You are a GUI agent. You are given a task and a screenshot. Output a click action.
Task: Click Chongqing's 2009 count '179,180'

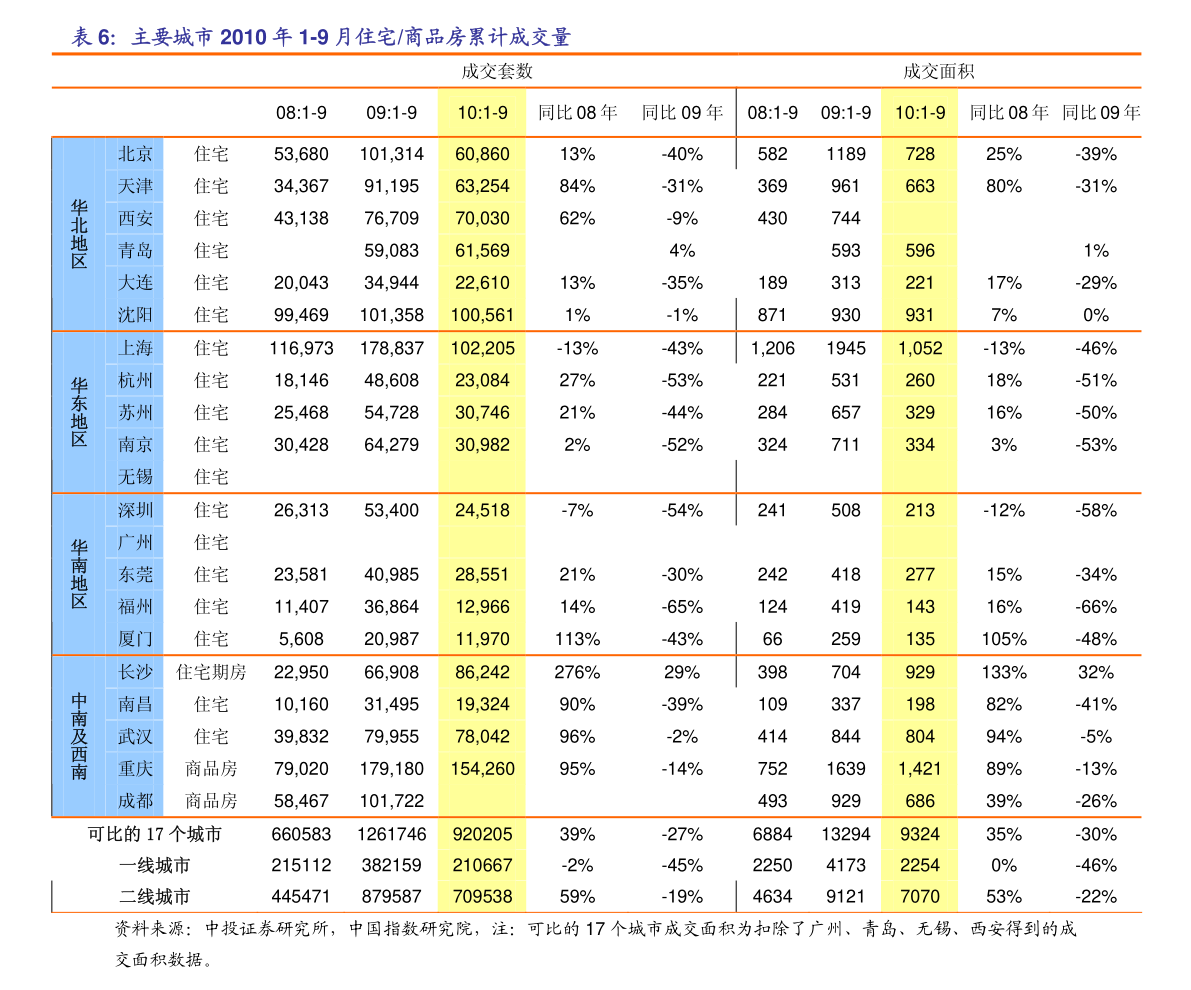(391, 769)
